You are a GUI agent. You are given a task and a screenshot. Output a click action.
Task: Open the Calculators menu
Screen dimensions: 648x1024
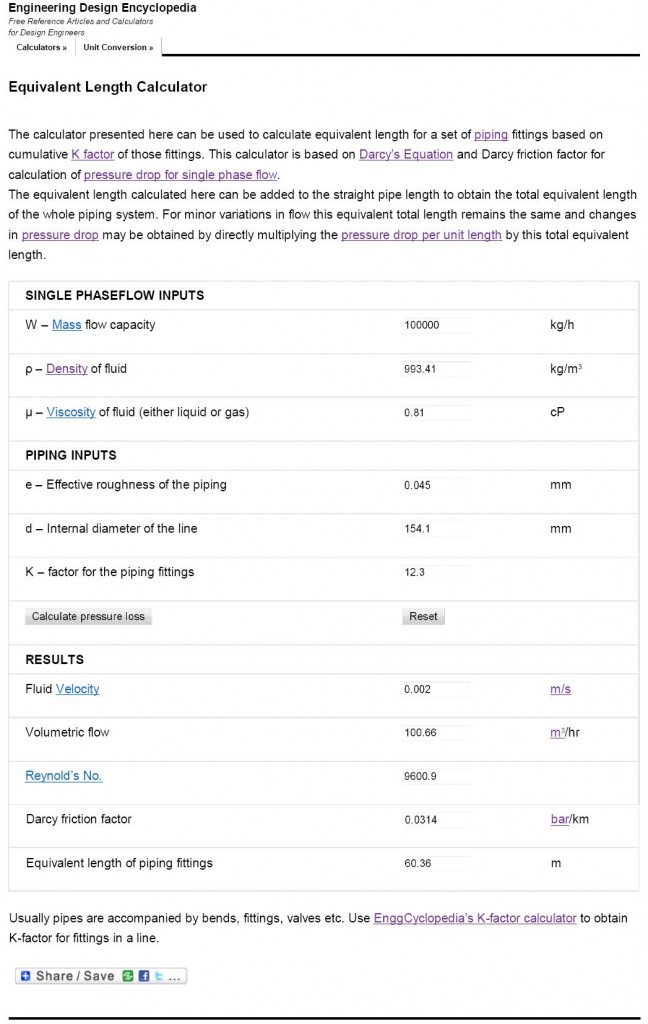[x=40, y=47]
